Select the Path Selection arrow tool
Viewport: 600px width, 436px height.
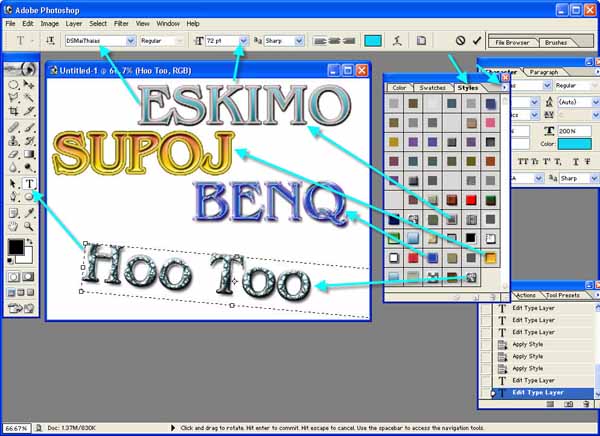pyautogui.click(x=13, y=184)
